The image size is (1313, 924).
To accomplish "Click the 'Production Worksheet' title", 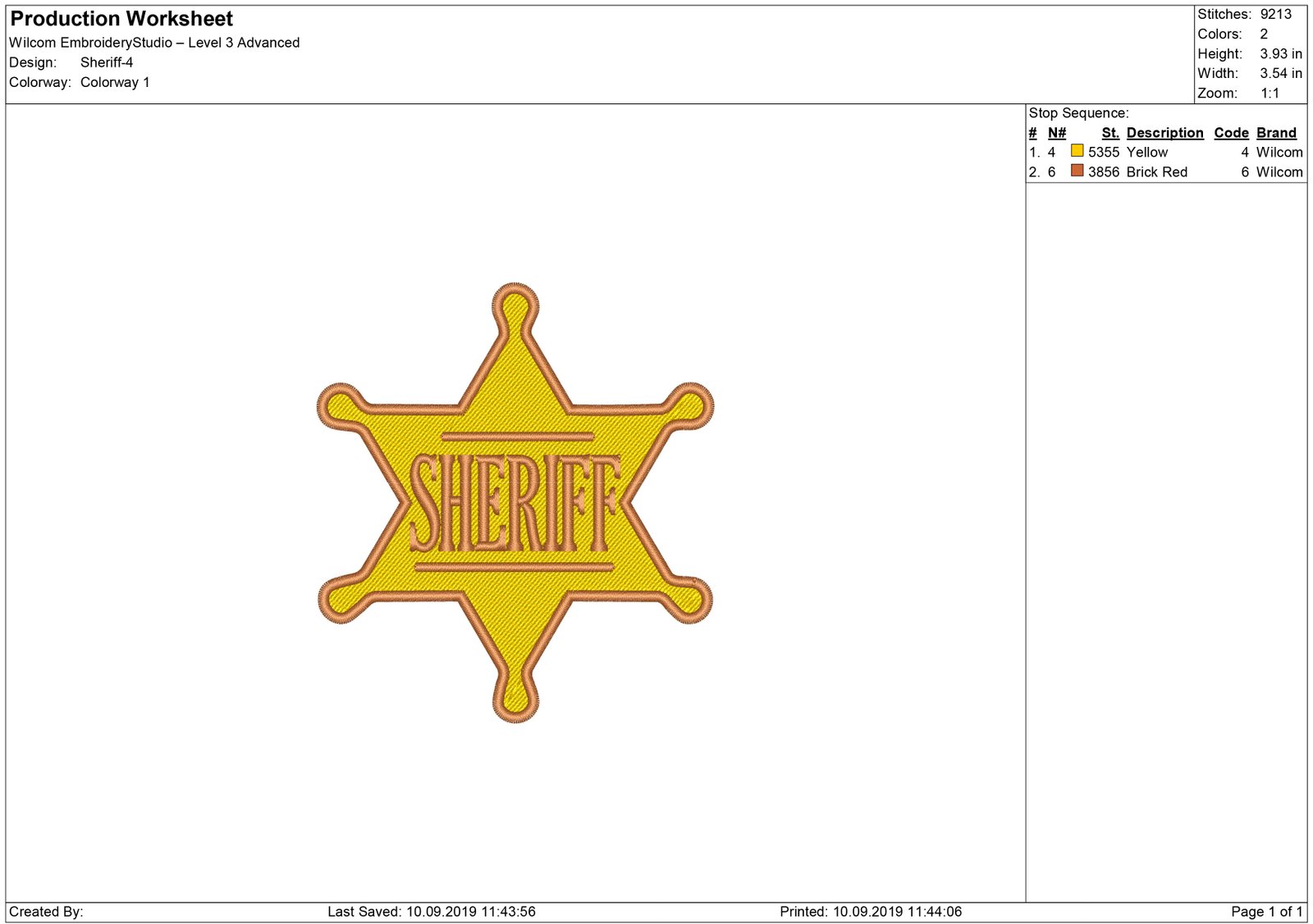I will (121, 19).
